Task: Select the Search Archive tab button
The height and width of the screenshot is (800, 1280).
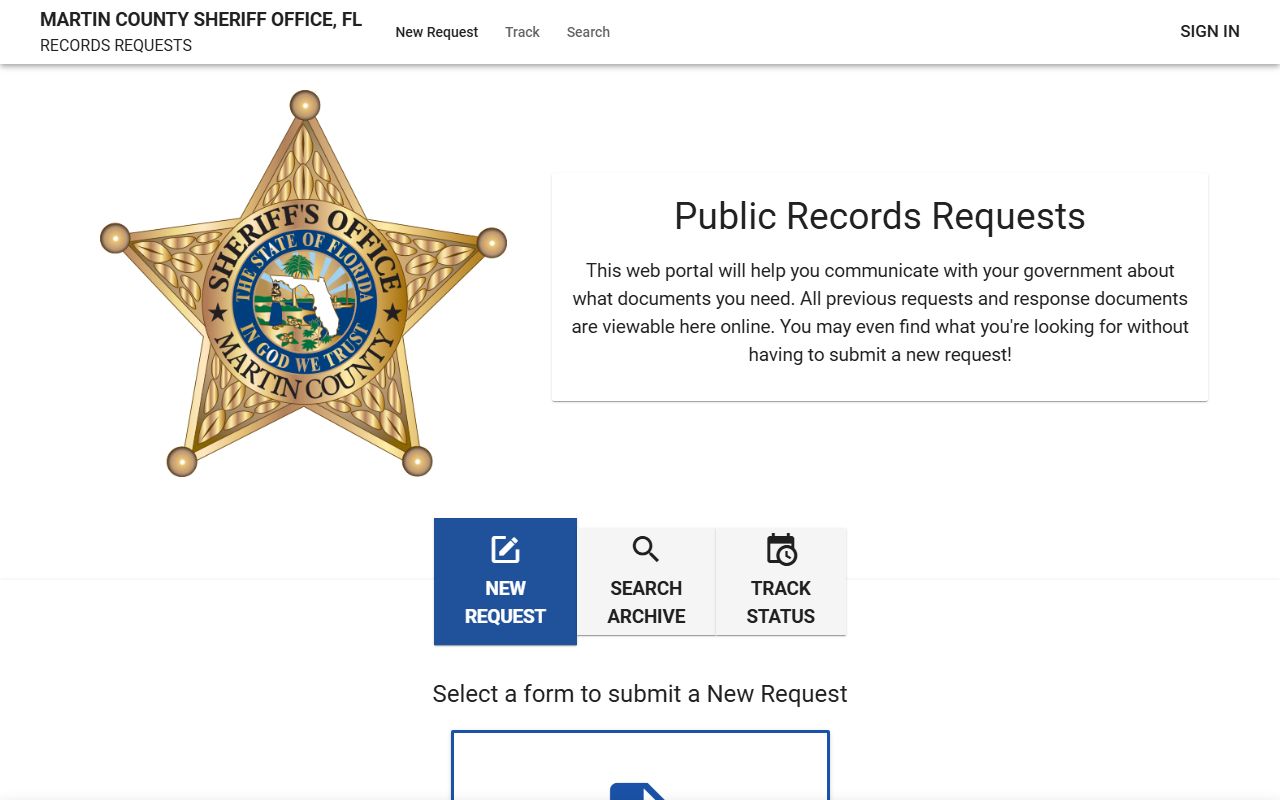Action: pyautogui.click(x=646, y=581)
